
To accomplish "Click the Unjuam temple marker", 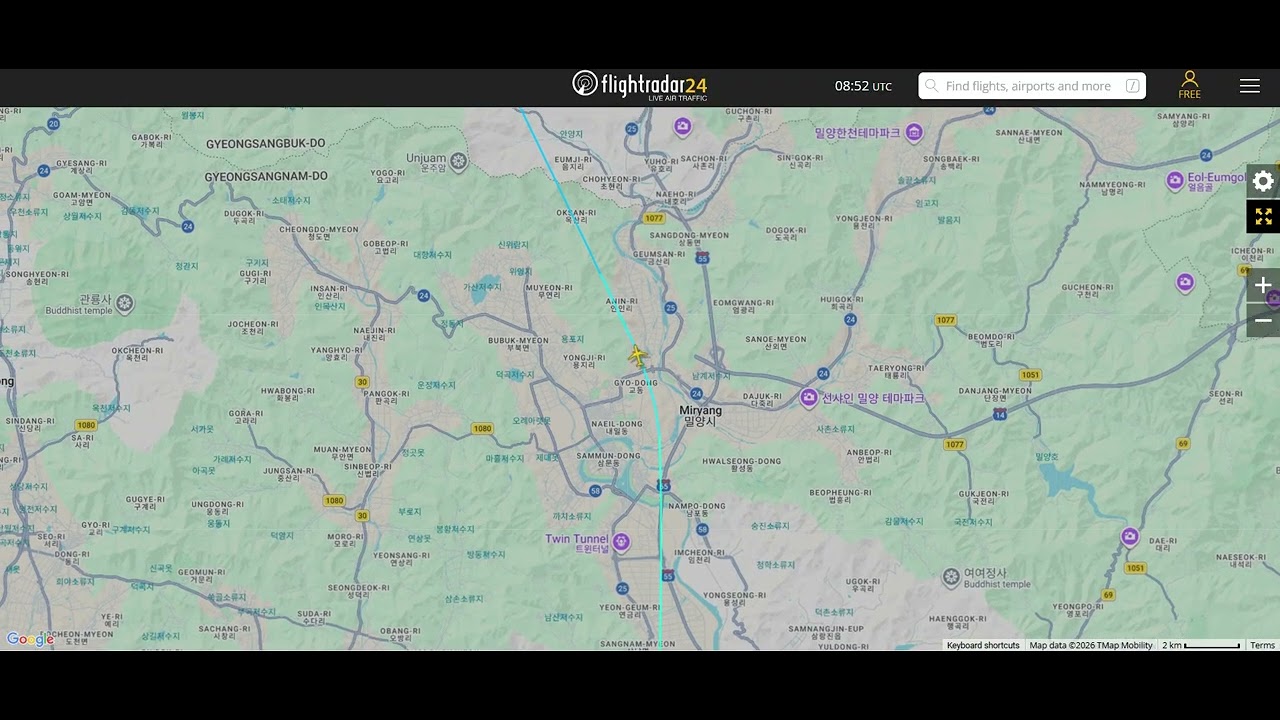I will click(458, 160).
